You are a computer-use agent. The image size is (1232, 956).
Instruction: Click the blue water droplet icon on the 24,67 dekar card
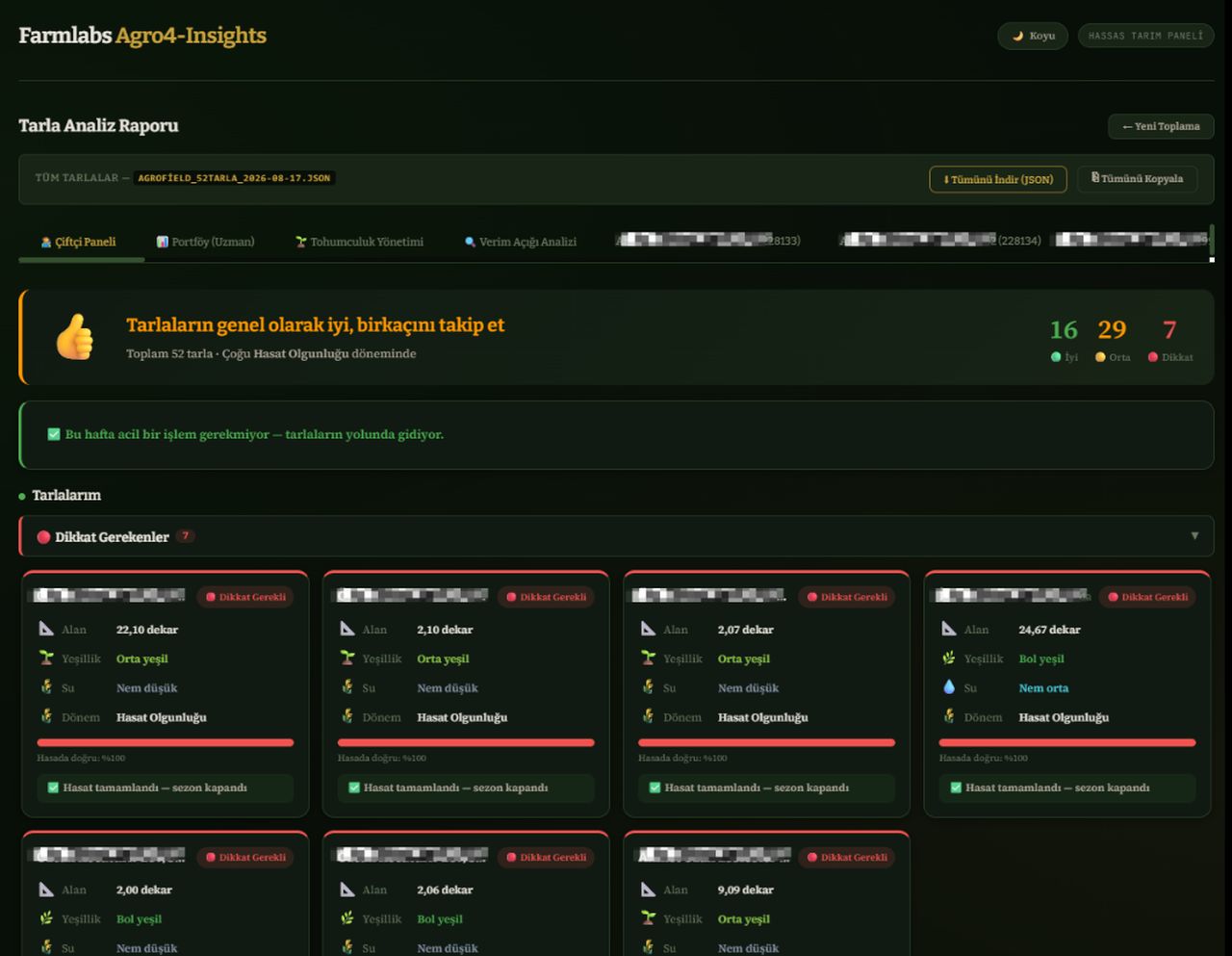[x=949, y=687]
